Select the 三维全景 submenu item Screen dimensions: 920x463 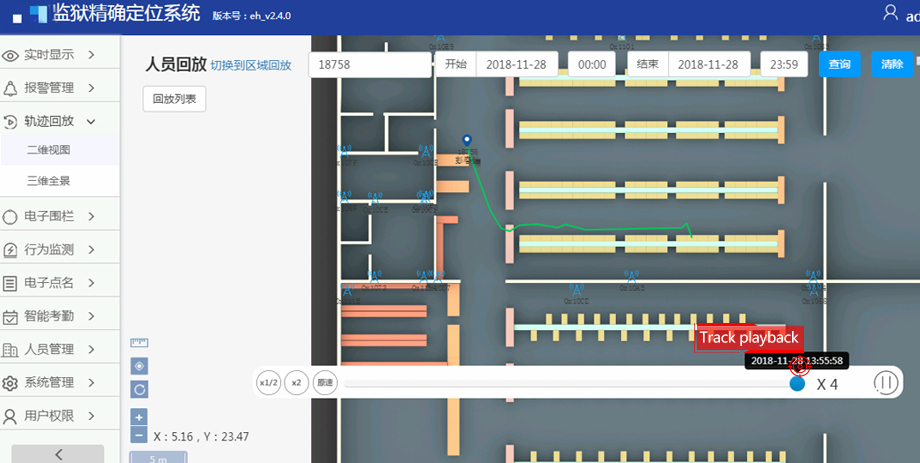click(49, 181)
